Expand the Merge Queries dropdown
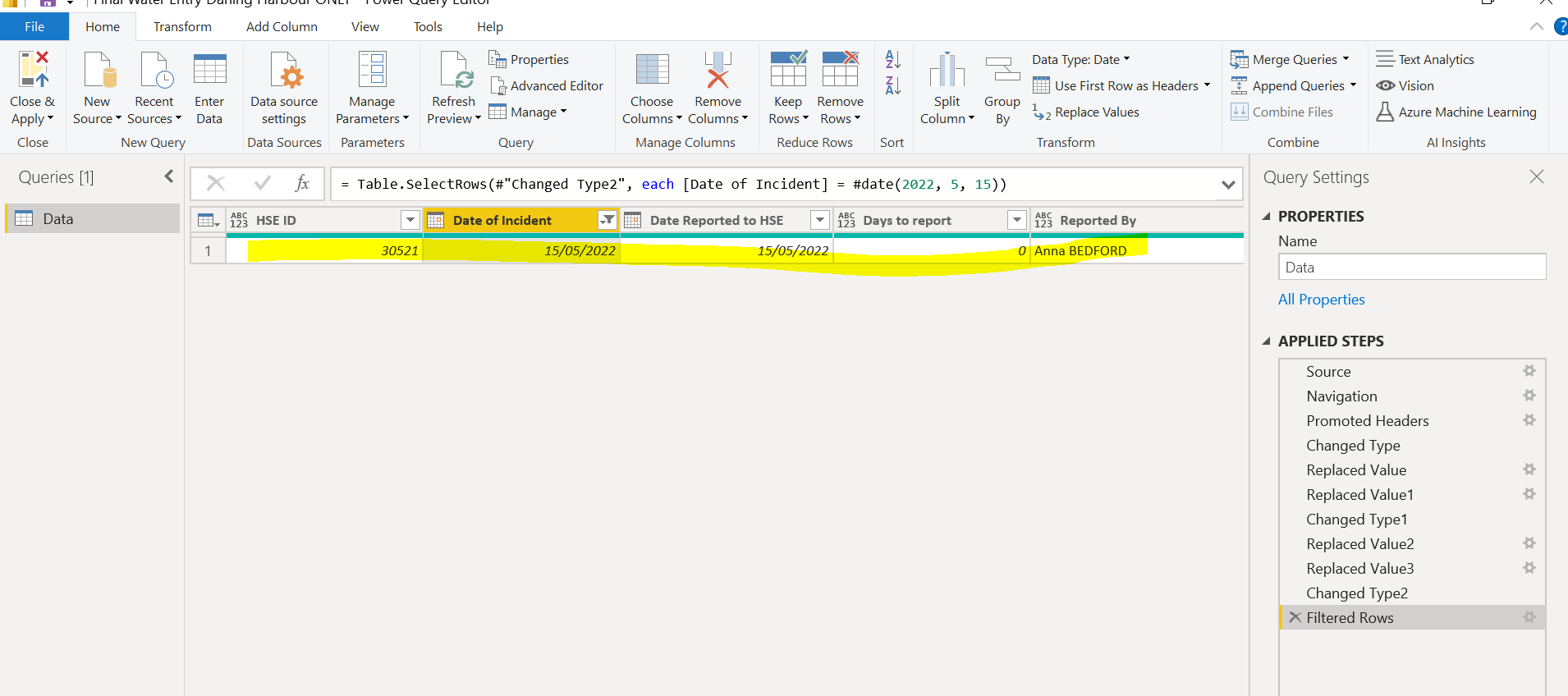This screenshot has height=696, width=1568. click(x=1346, y=59)
